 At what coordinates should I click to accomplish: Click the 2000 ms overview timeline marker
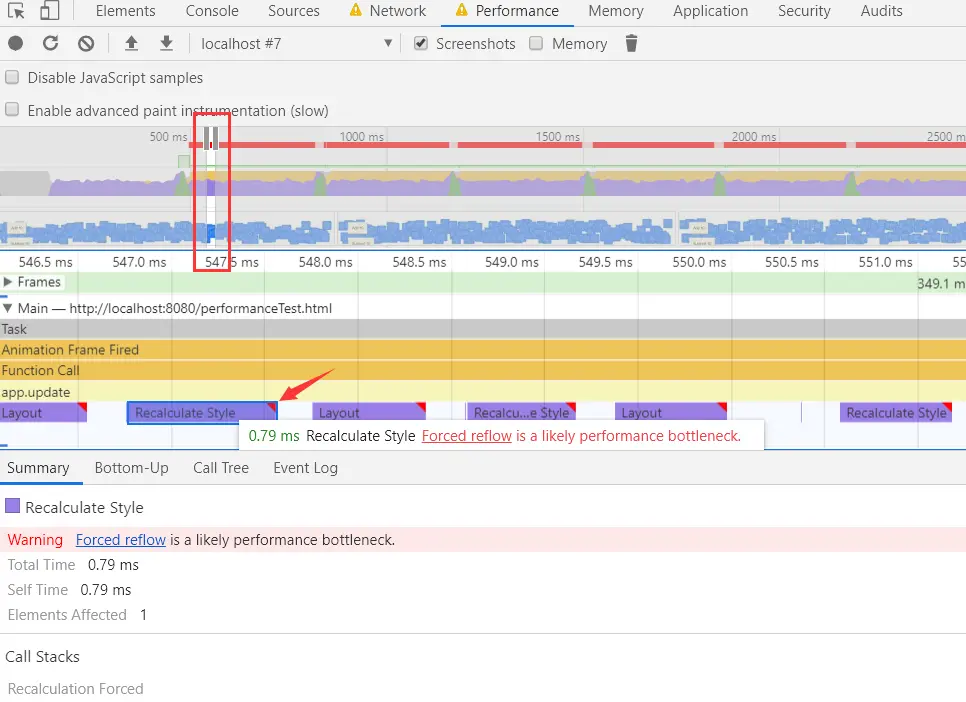pyautogui.click(x=753, y=136)
